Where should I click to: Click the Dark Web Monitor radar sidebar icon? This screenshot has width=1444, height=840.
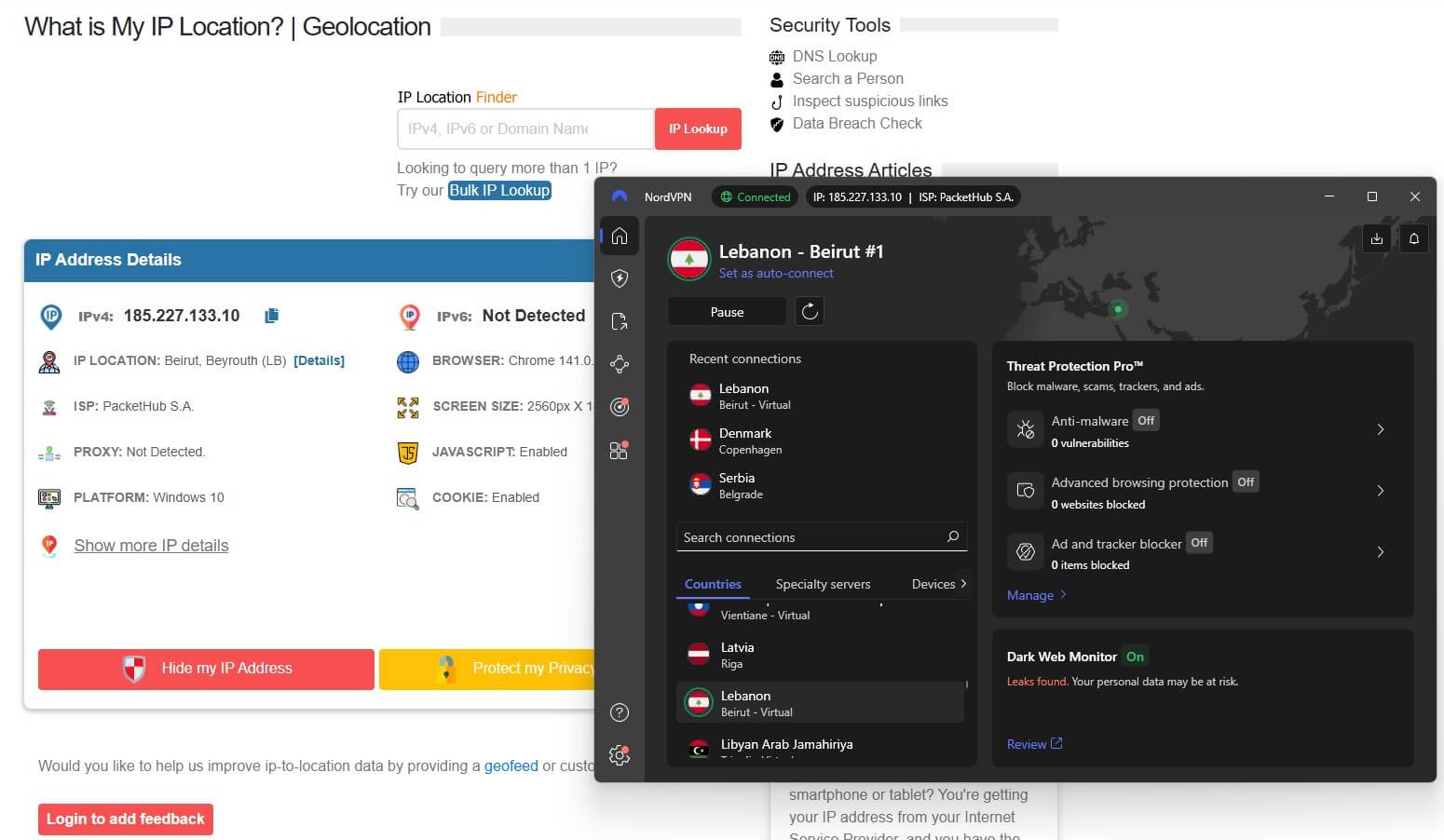pyautogui.click(x=620, y=407)
